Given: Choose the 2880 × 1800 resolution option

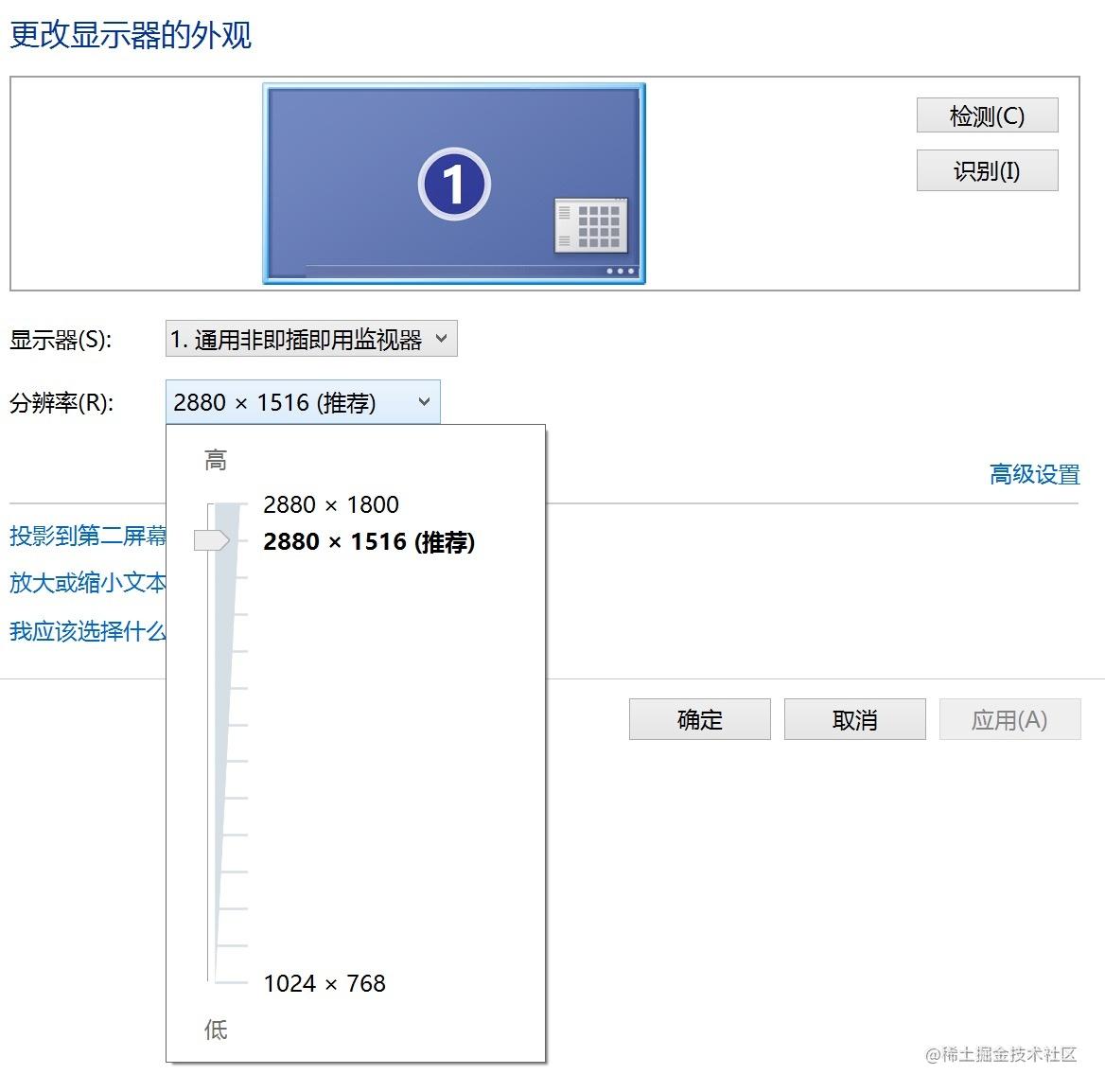Looking at the screenshot, I should (331, 504).
